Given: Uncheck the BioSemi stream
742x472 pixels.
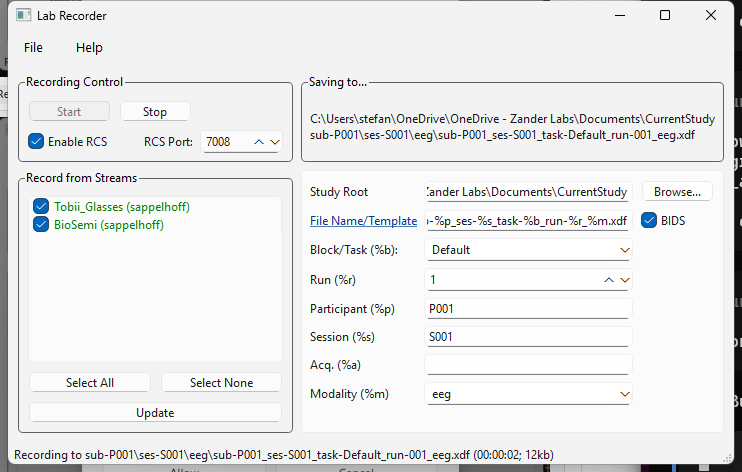Looking at the screenshot, I should tap(41, 224).
